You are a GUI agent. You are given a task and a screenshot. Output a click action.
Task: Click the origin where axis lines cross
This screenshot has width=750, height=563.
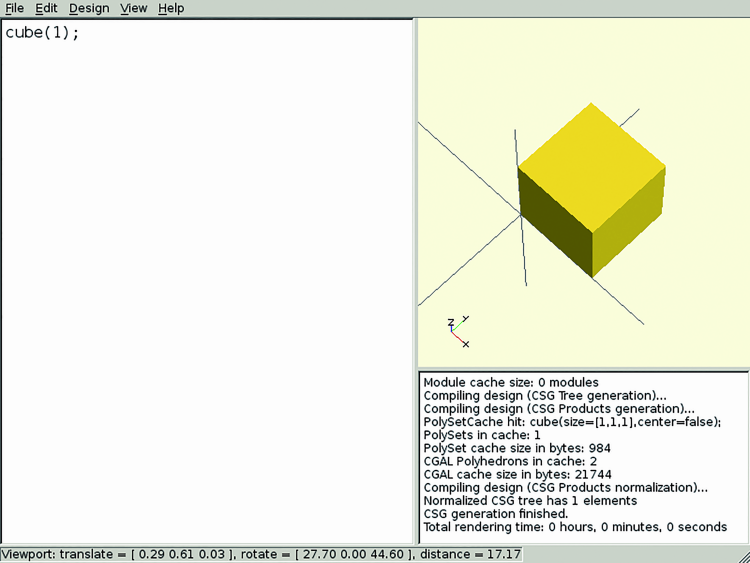(520, 213)
